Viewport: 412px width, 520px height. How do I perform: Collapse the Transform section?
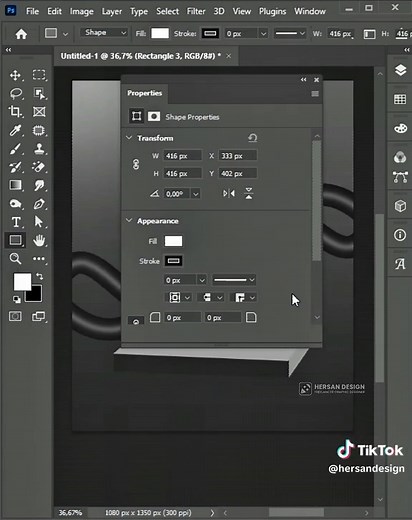tap(129, 138)
